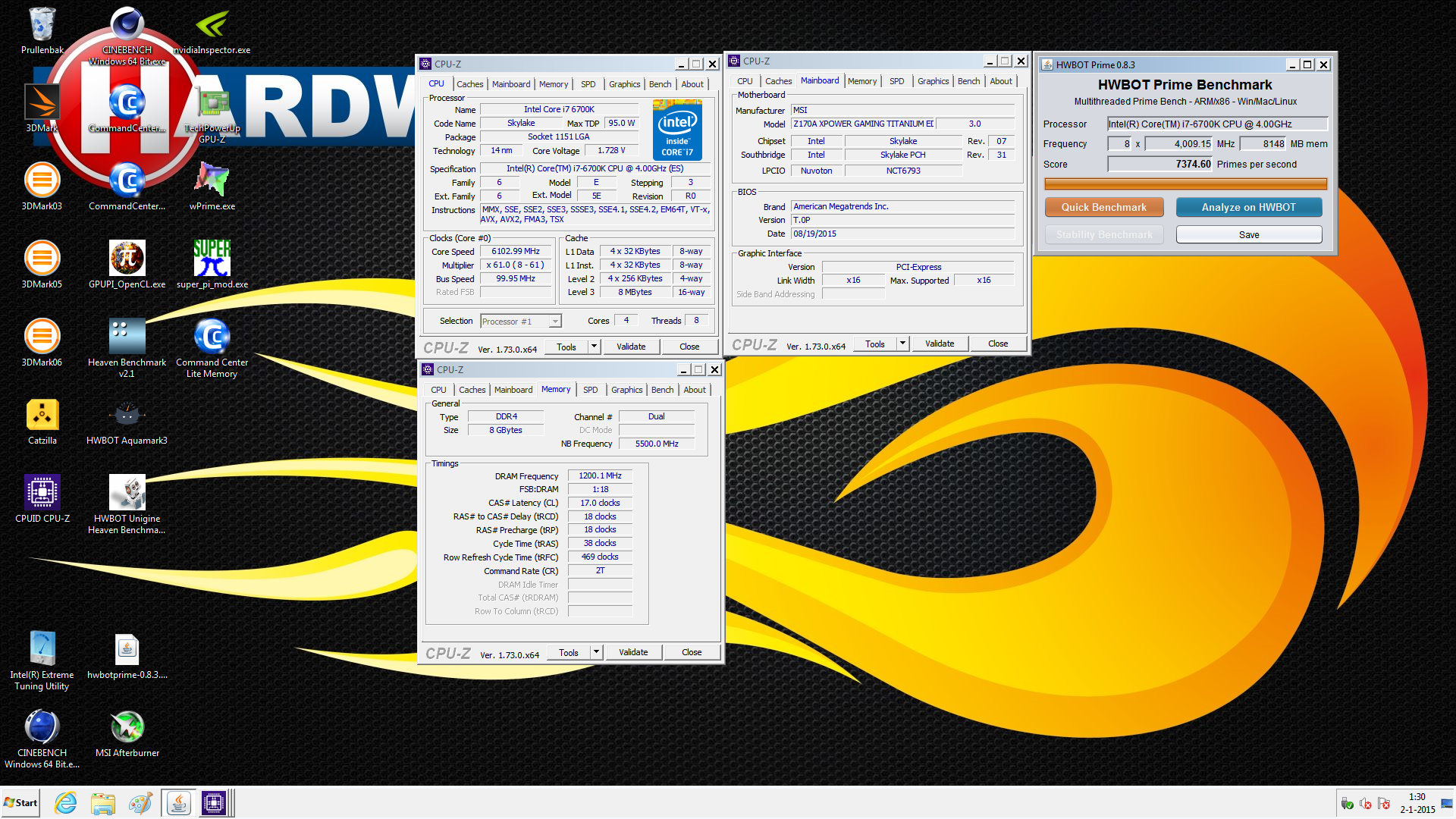Click the DRAM Frequency value 1200.1 MHz
Viewport: 1456px width, 819px height.
coord(600,476)
